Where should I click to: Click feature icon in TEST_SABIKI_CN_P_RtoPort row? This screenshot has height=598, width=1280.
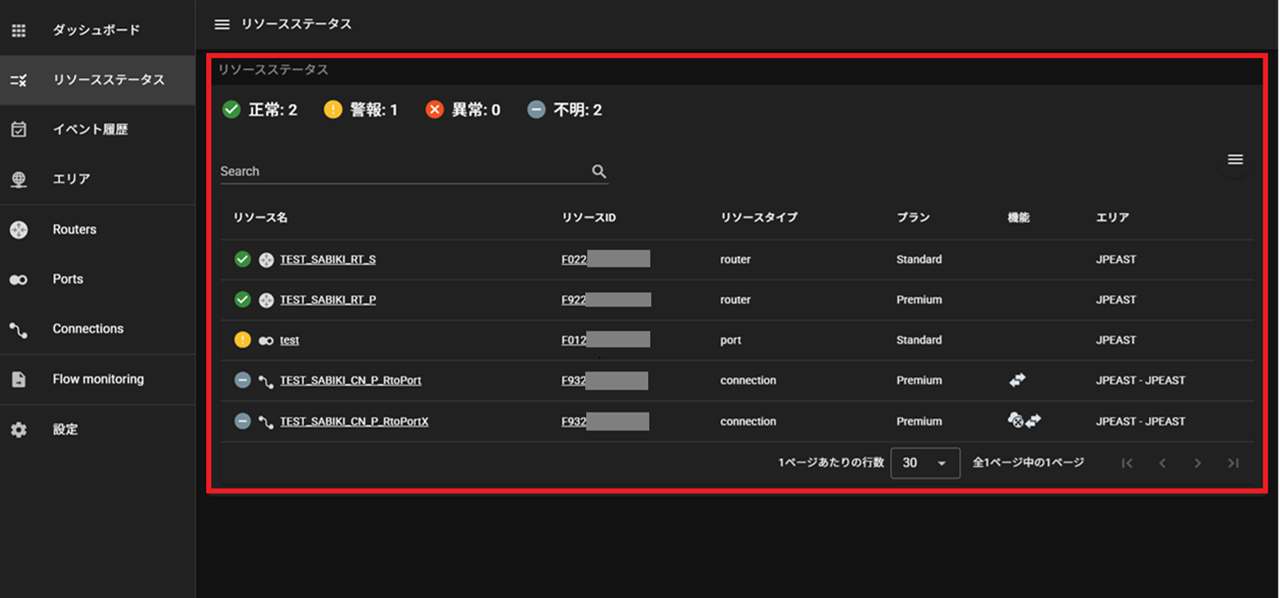1018,380
